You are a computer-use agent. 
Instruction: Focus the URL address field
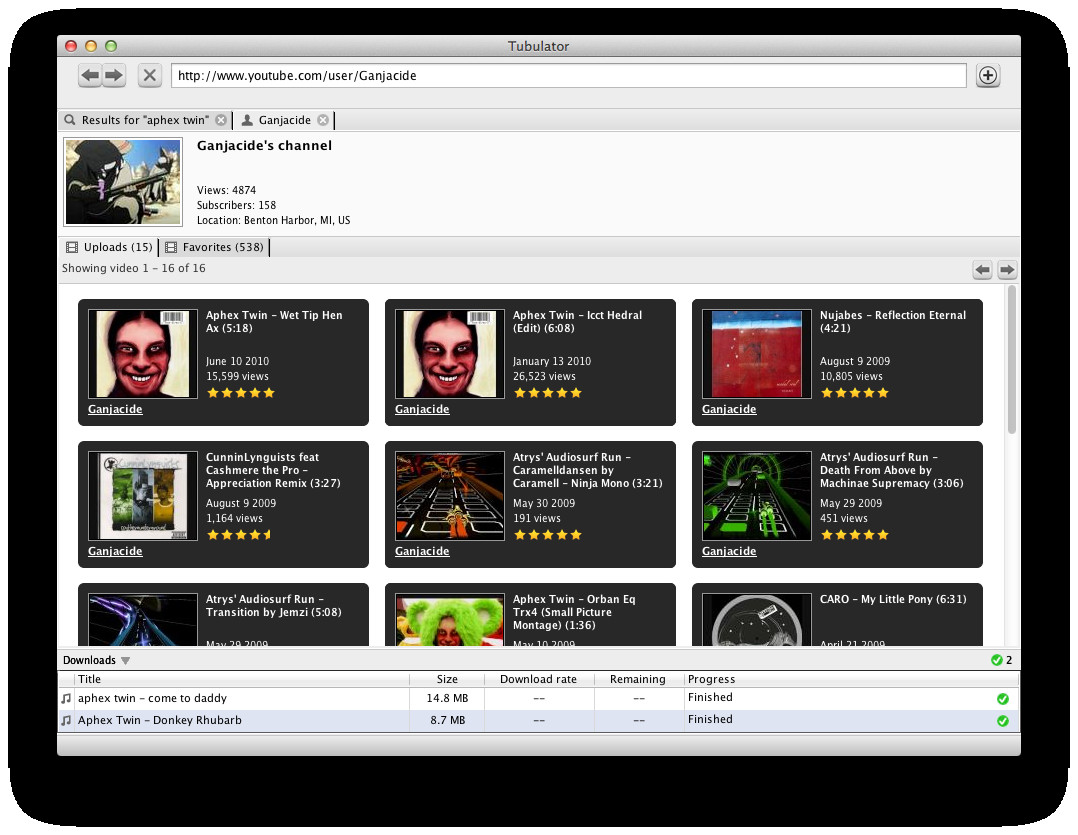tap(569, 76)
